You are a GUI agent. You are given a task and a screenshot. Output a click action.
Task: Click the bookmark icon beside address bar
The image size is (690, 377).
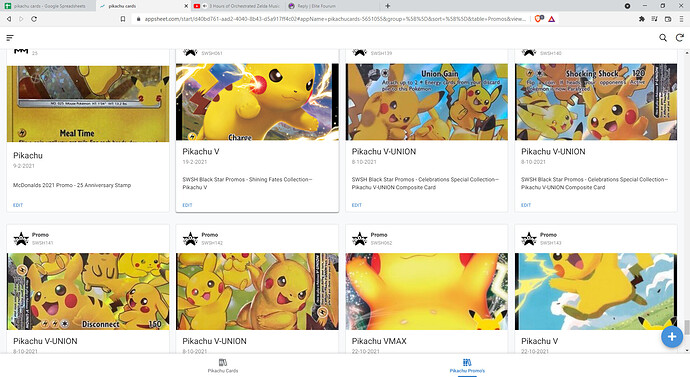tap(123, 19)
